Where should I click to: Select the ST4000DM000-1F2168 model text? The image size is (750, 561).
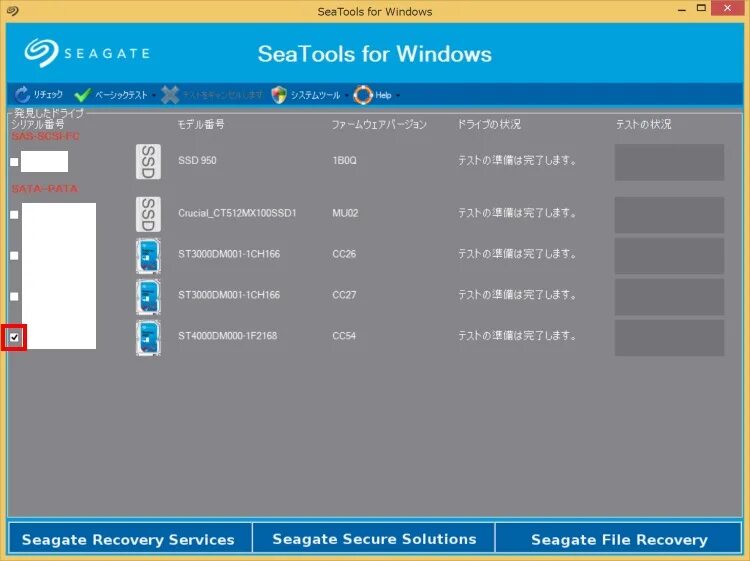[228, 336]
